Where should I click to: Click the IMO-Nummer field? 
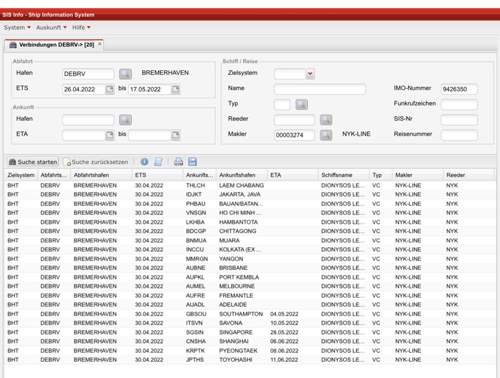point(459,89)
